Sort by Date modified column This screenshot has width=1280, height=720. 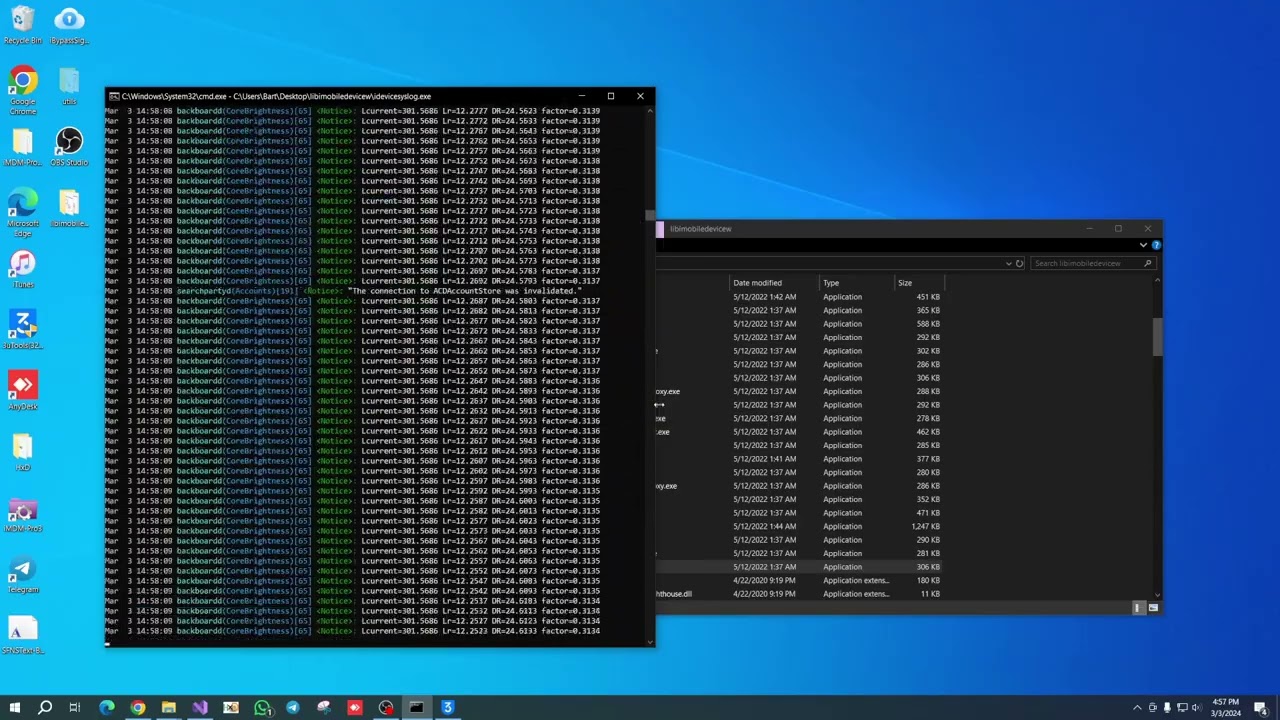point(757,283)
